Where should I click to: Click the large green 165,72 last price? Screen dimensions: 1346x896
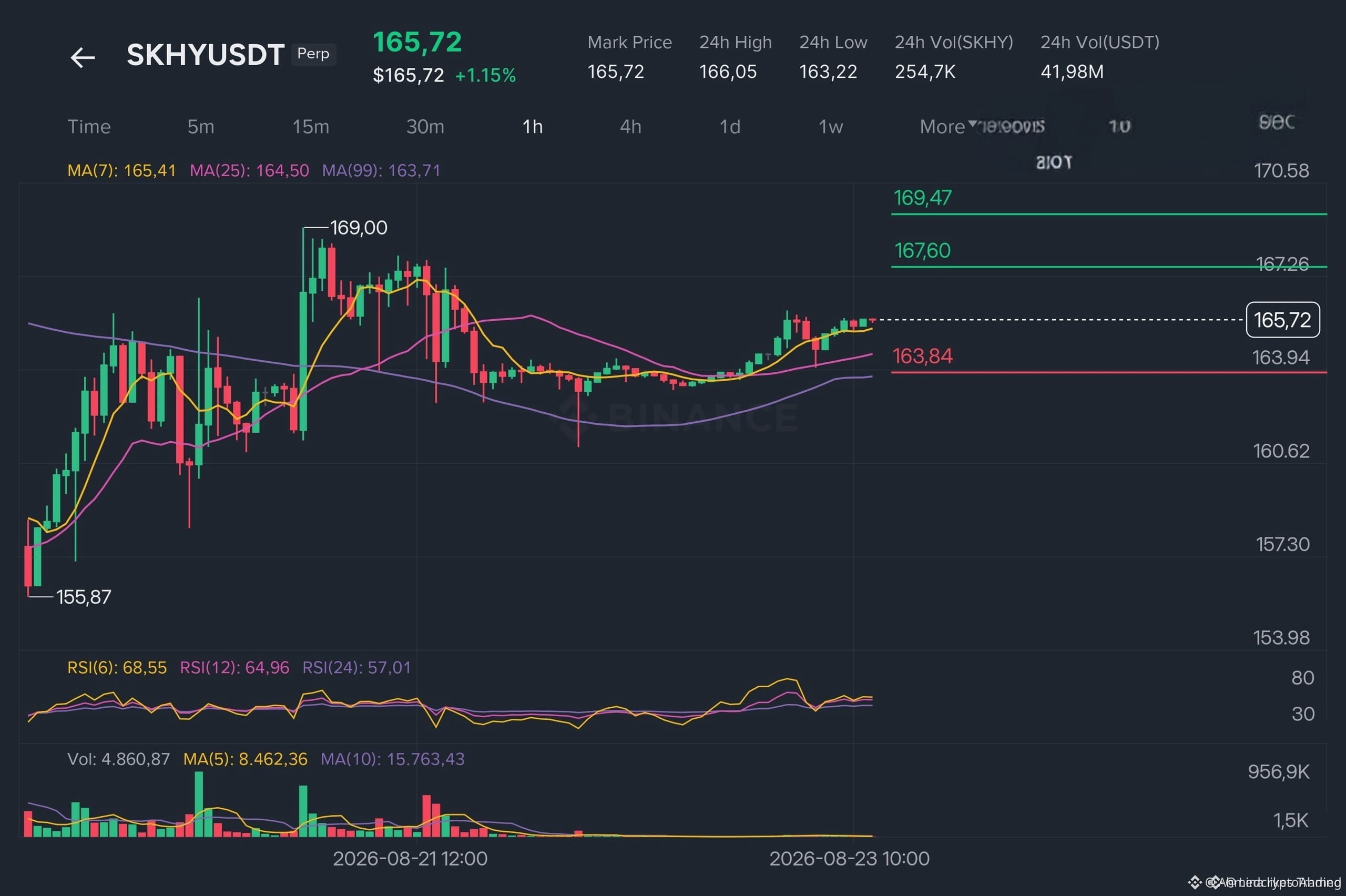pos(417,42)
